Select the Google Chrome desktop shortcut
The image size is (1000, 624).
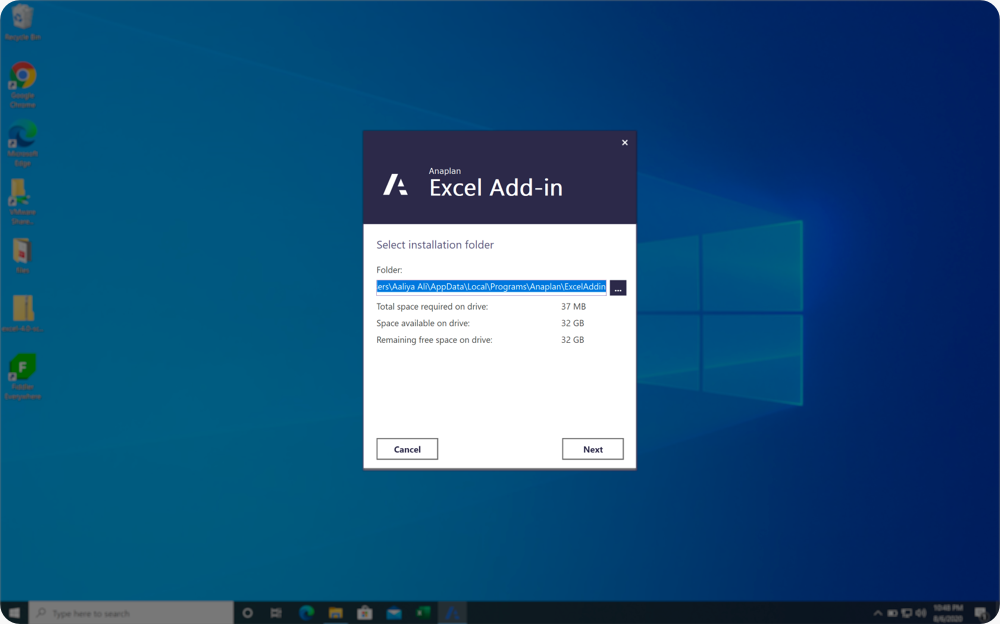tap(23, 85)
